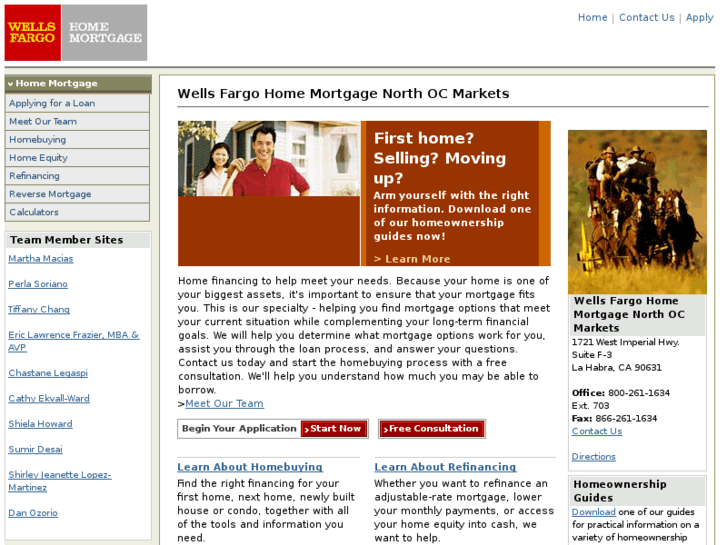
Task: Click the 'Homeownership Guides' heading
Action: coord(620,491)
